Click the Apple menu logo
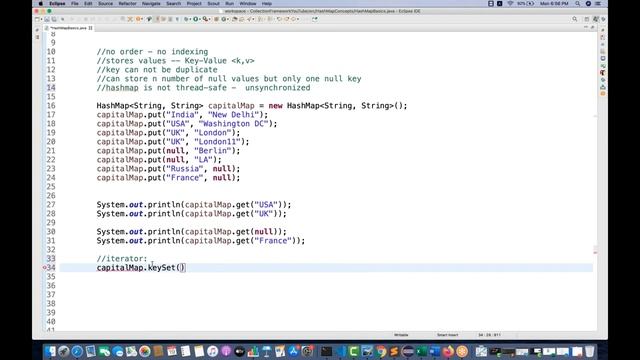 click(40, 4)
